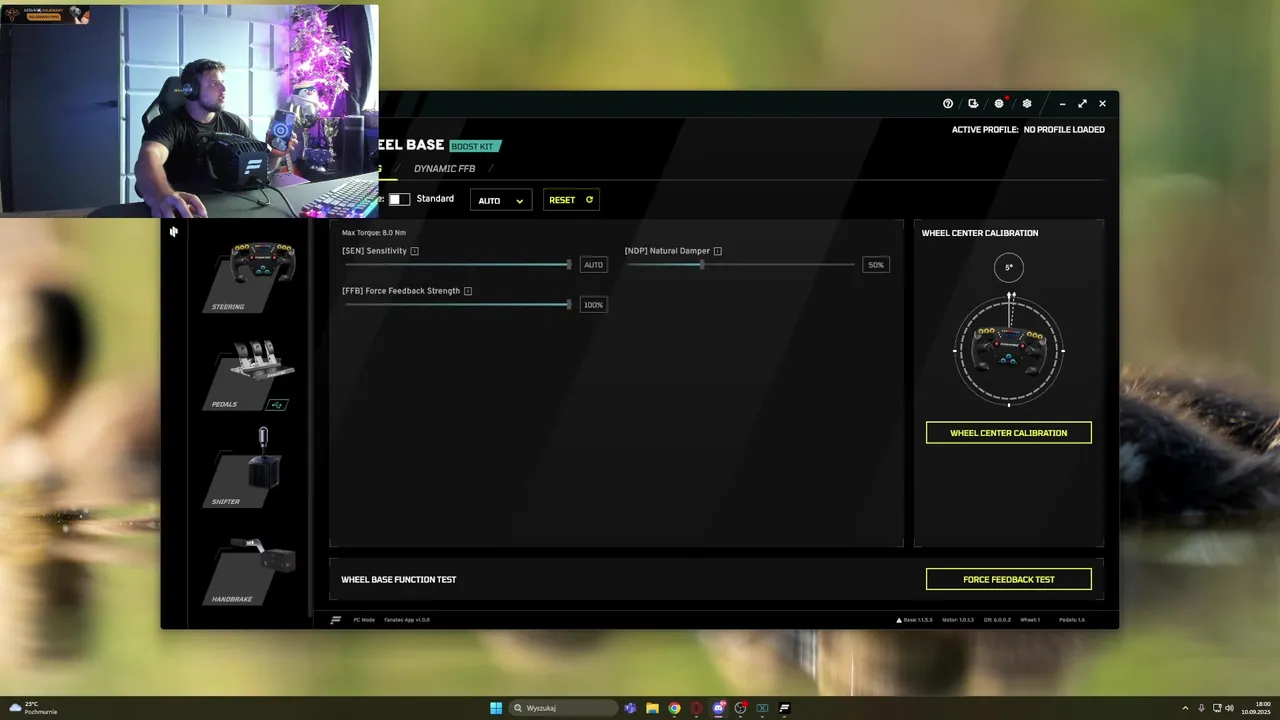Adjust the FFB Force Feedback Strength slider

coord(458,305)
